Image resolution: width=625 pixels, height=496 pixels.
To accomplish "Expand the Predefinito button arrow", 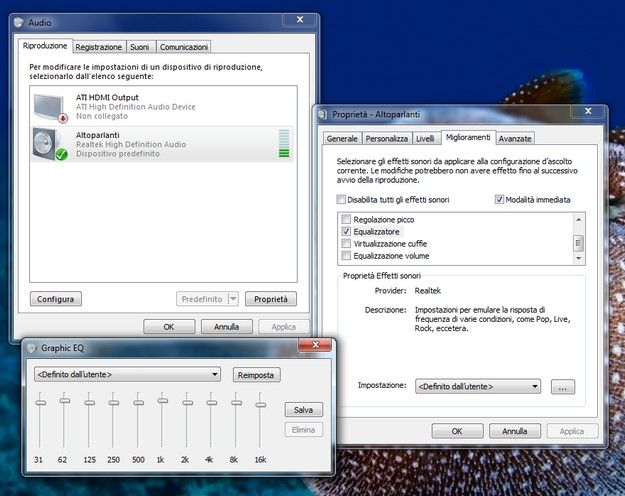I will [x=233, y=299].
